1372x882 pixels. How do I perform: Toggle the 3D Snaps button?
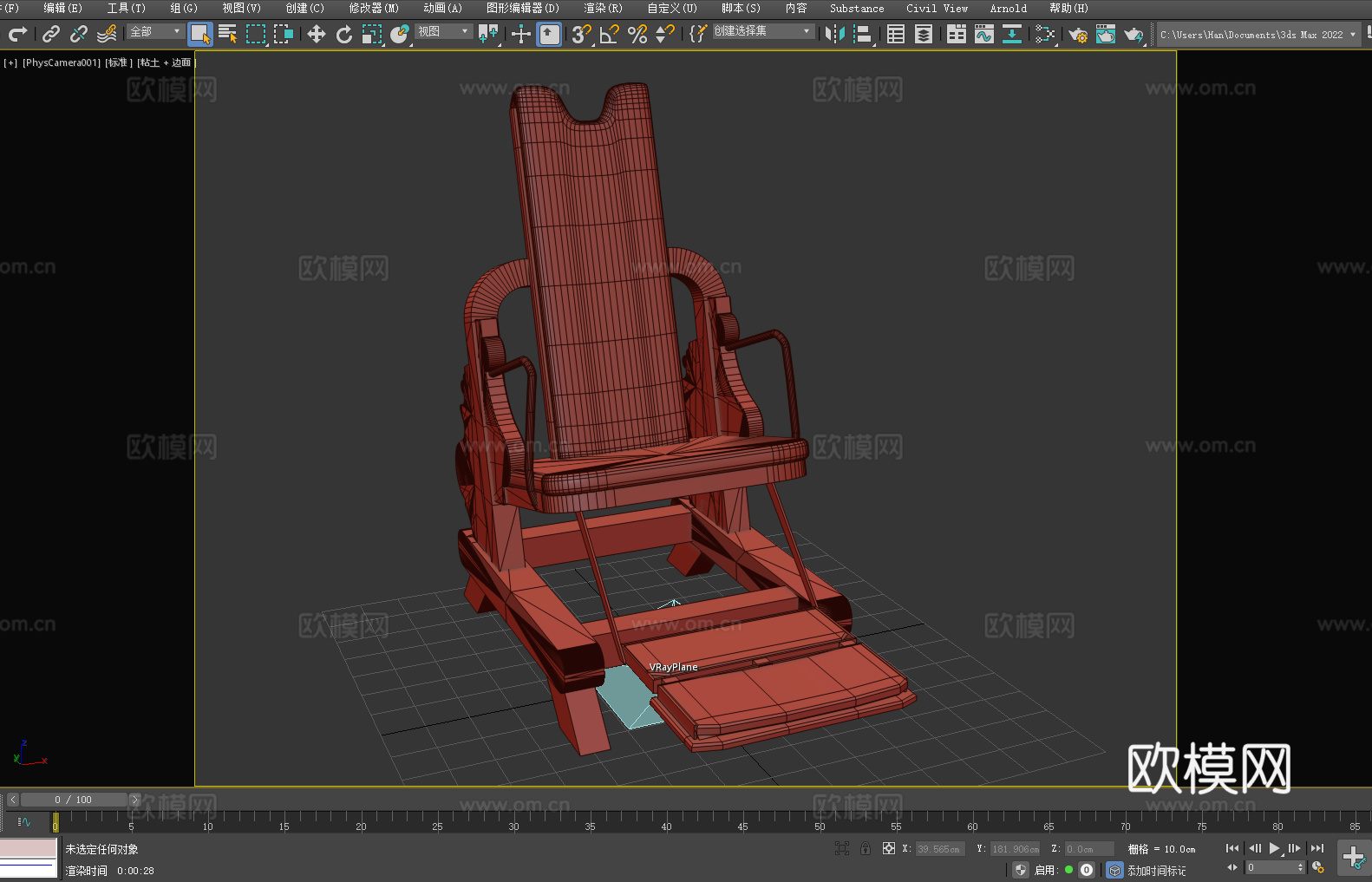582,35
